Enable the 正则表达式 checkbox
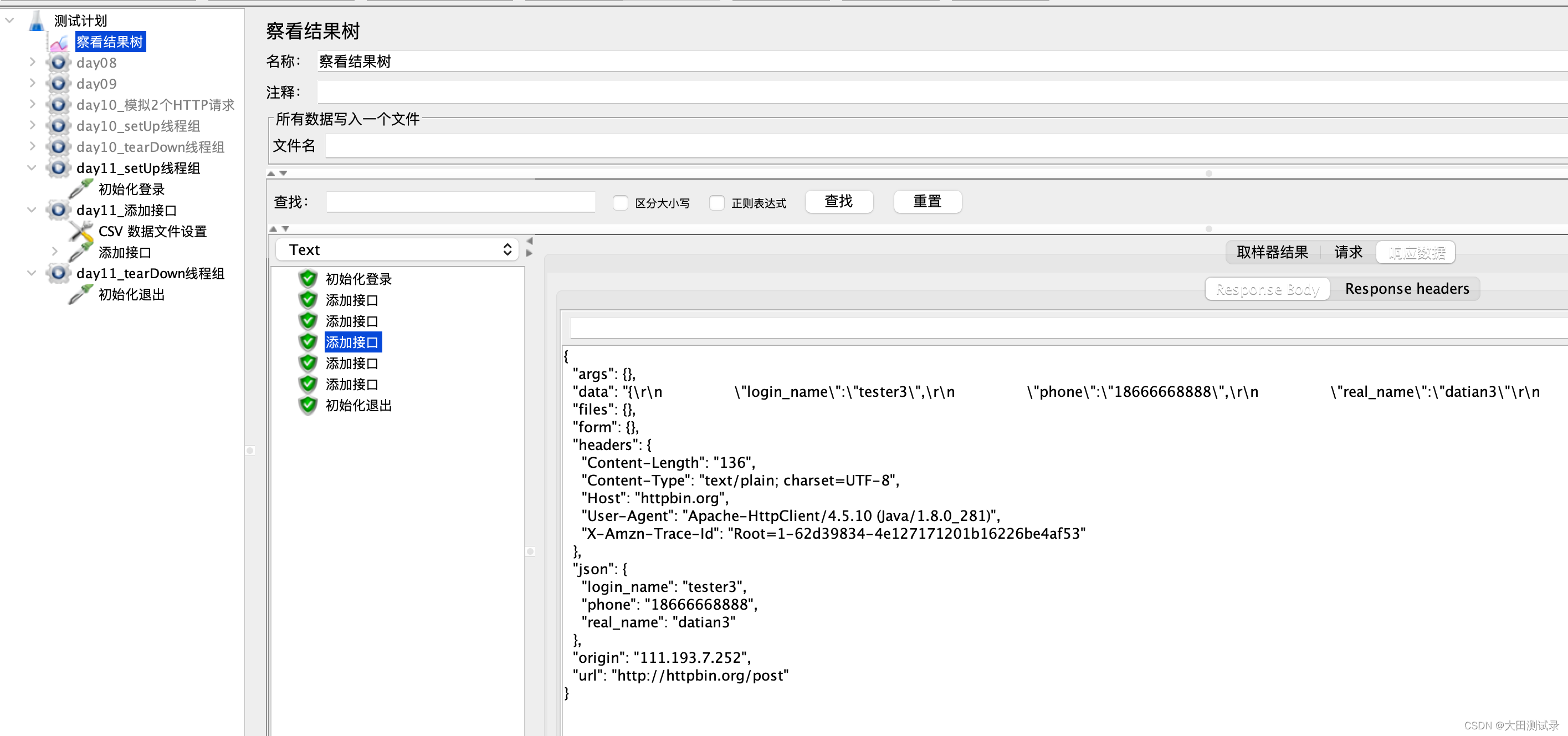Viewport: 1568px width, 736px height. (716, 203)
